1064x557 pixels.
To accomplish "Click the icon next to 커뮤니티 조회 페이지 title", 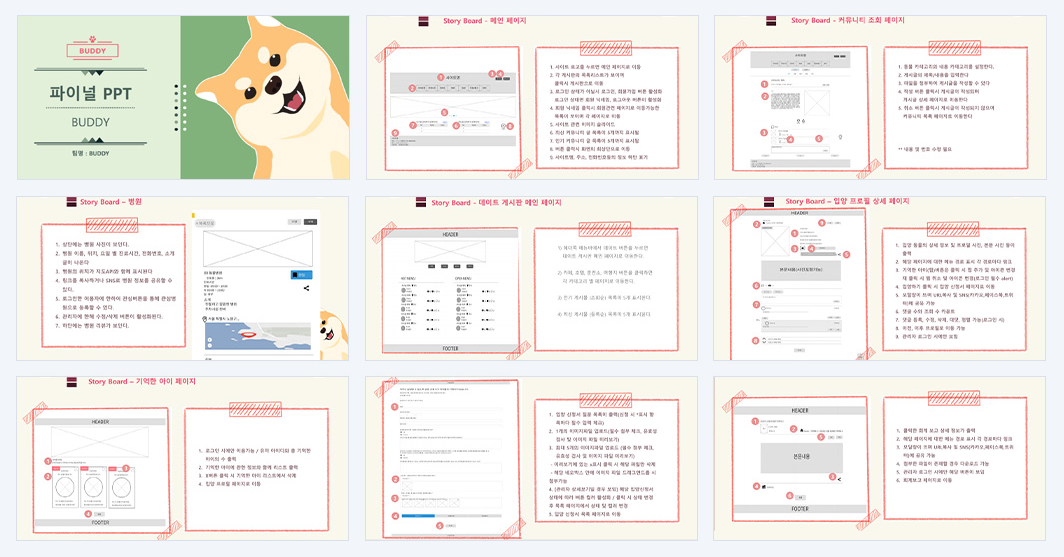I will 771,21.
